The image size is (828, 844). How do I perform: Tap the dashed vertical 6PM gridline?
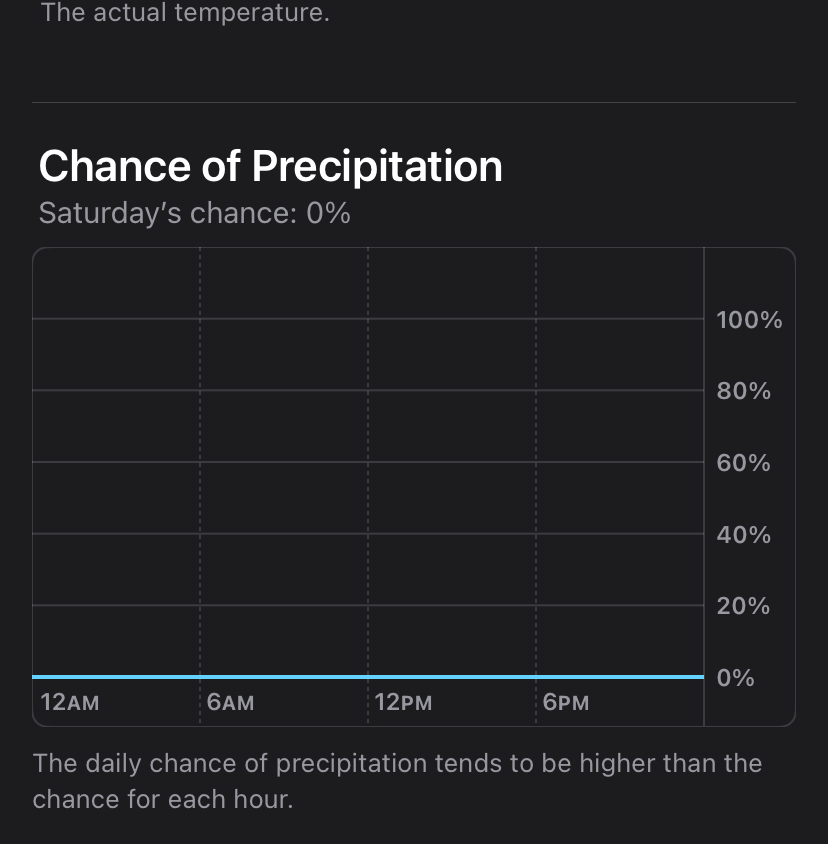click(536, 484)
